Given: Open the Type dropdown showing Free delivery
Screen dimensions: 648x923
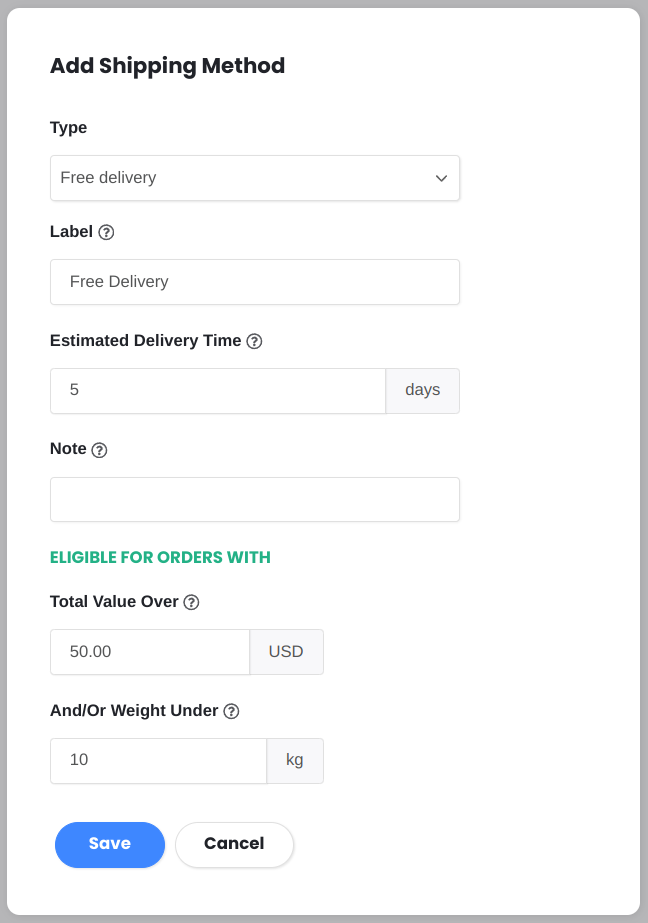Looking at the screenshot, I should (255, 178).
